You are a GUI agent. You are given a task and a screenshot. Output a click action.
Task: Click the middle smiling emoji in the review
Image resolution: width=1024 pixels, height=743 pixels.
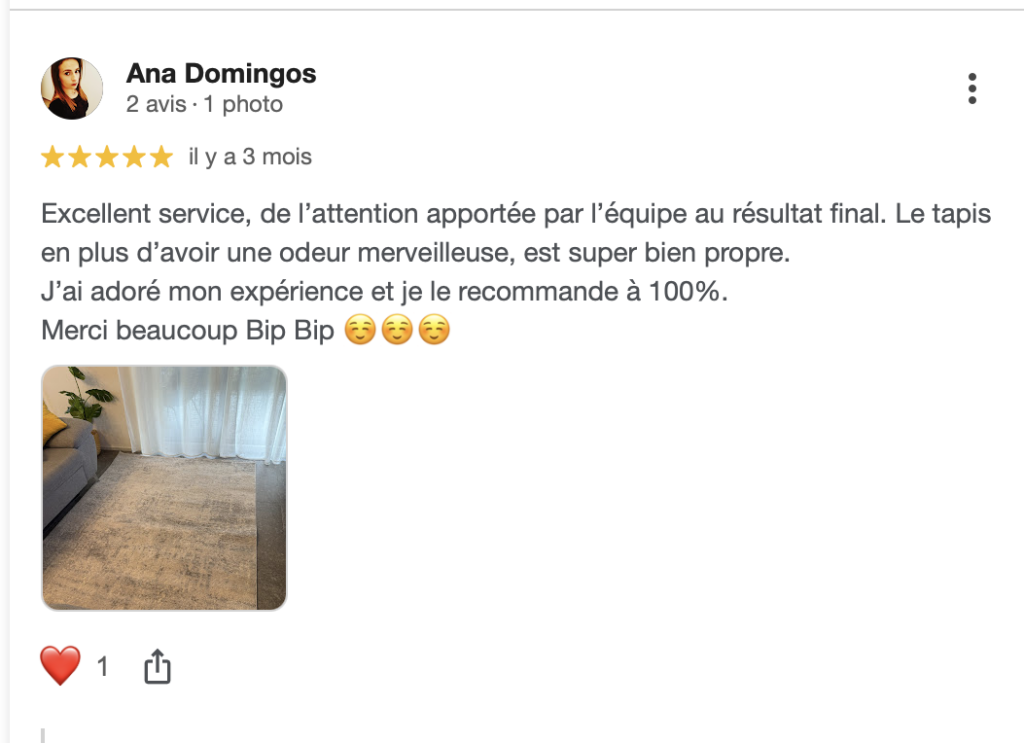click(397, 331)
